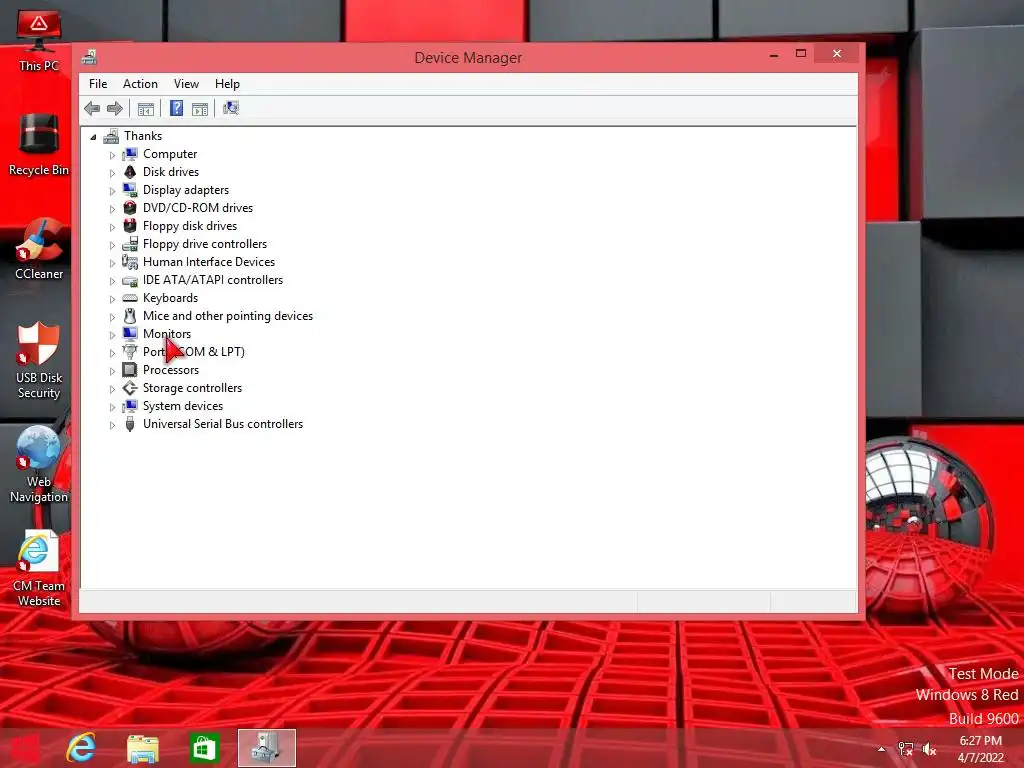This screenshot has height=768, width=1024.
Task: Select the Universal Serial Bus controllers label
Action: click(223, 424)
